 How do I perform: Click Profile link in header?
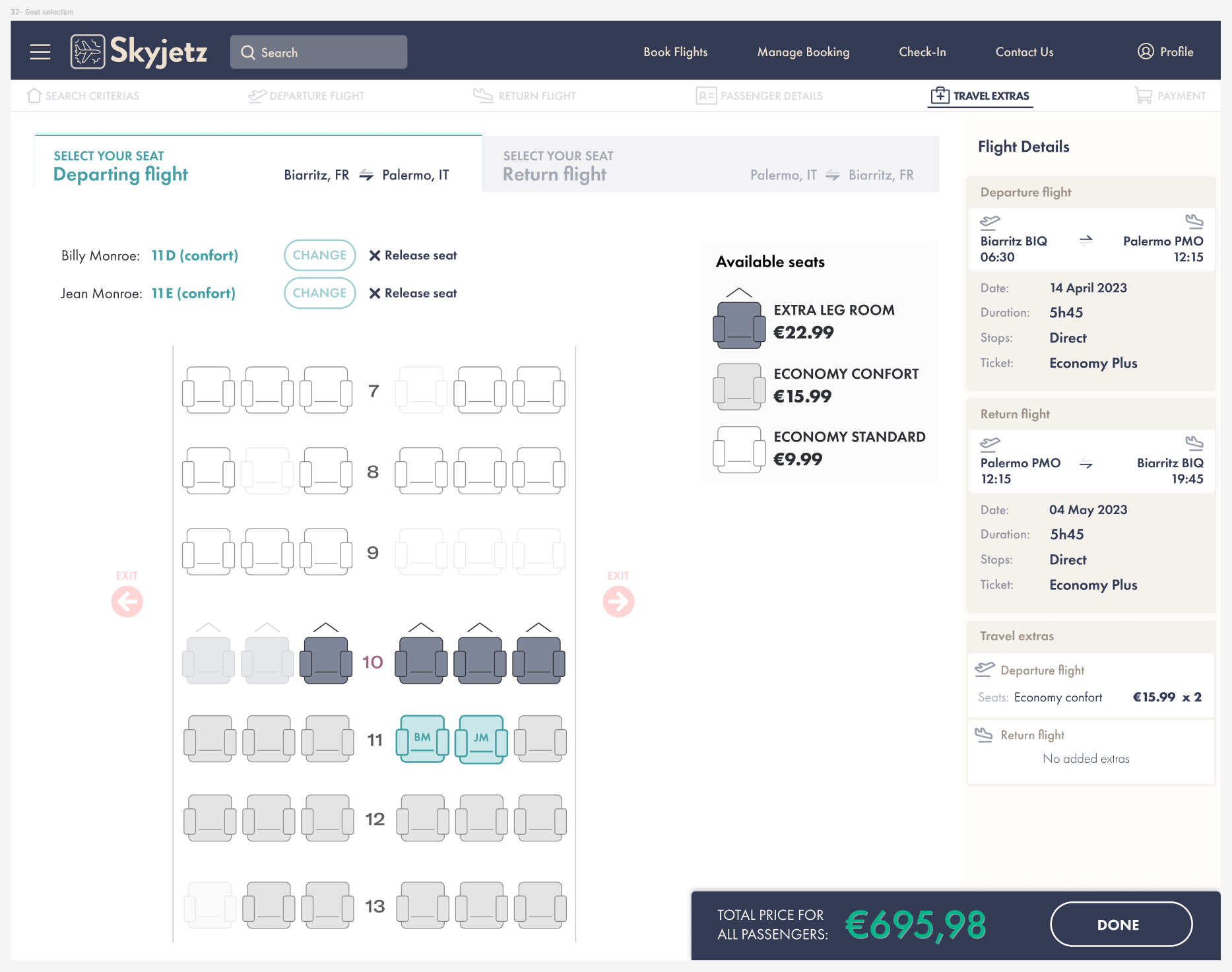[x=1165, y=51]
